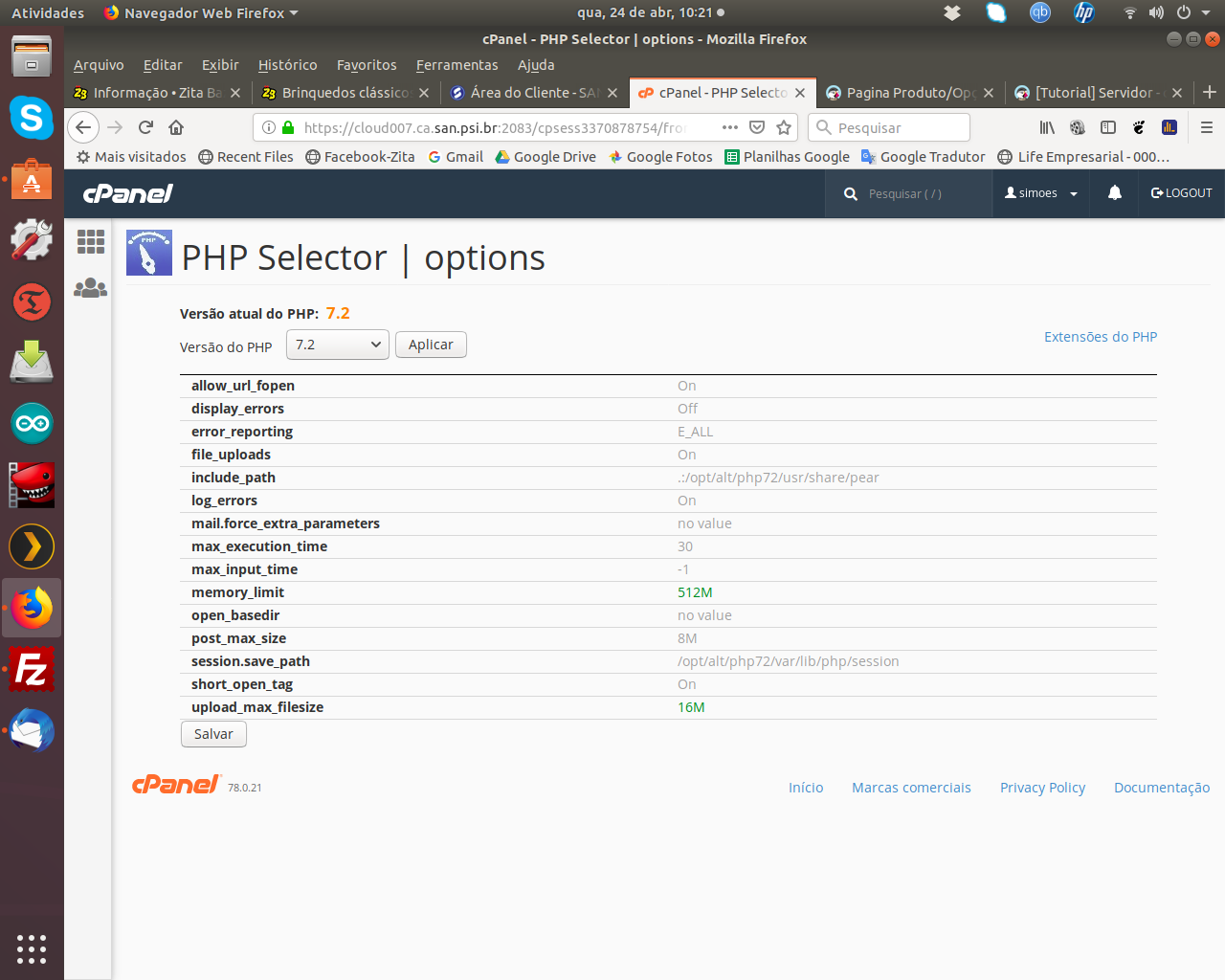
Task: Click the cPanel logo in header
Action: click(x=128, y=193)
